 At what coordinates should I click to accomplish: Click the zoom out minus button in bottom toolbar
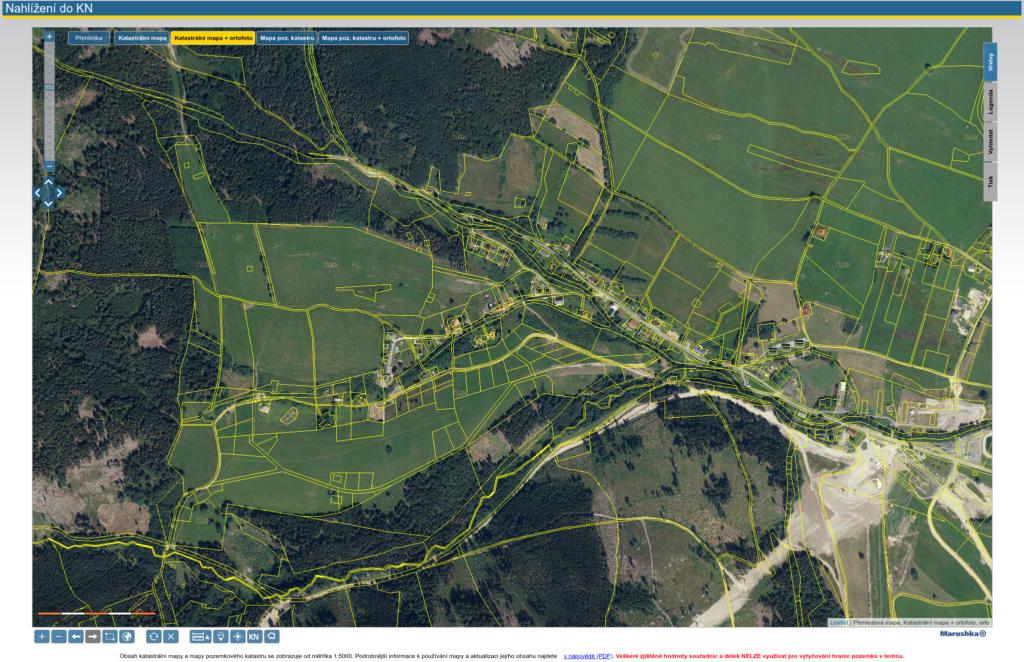pos(58,636)
